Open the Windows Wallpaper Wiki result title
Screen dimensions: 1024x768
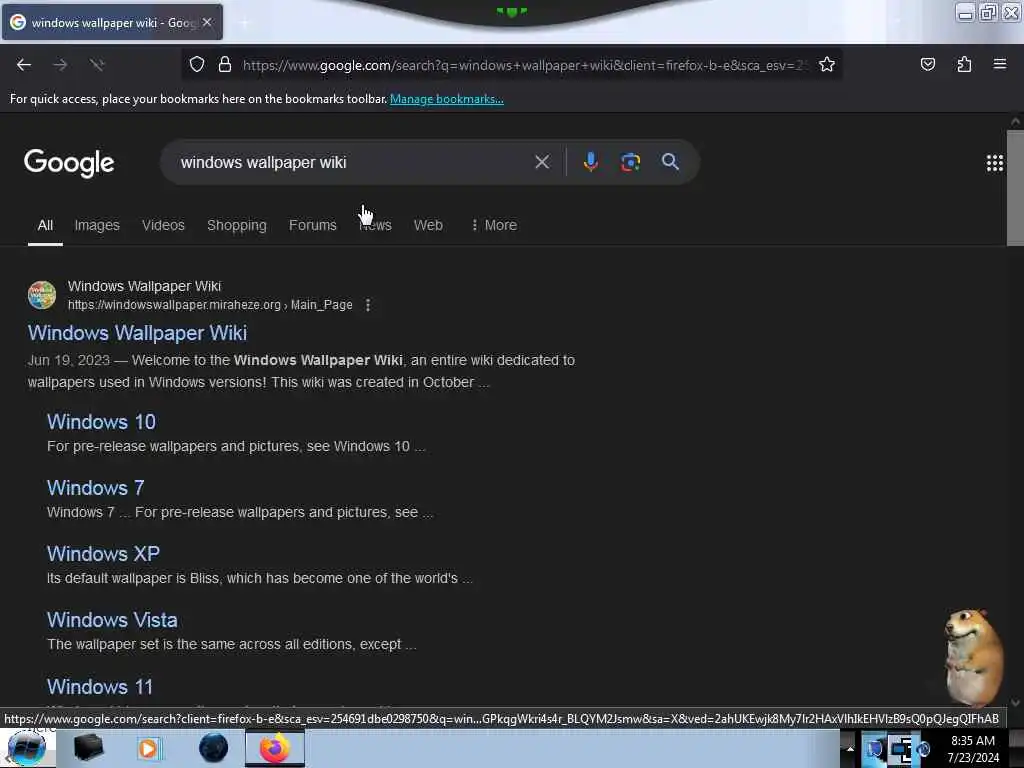(x=137, y=333)
